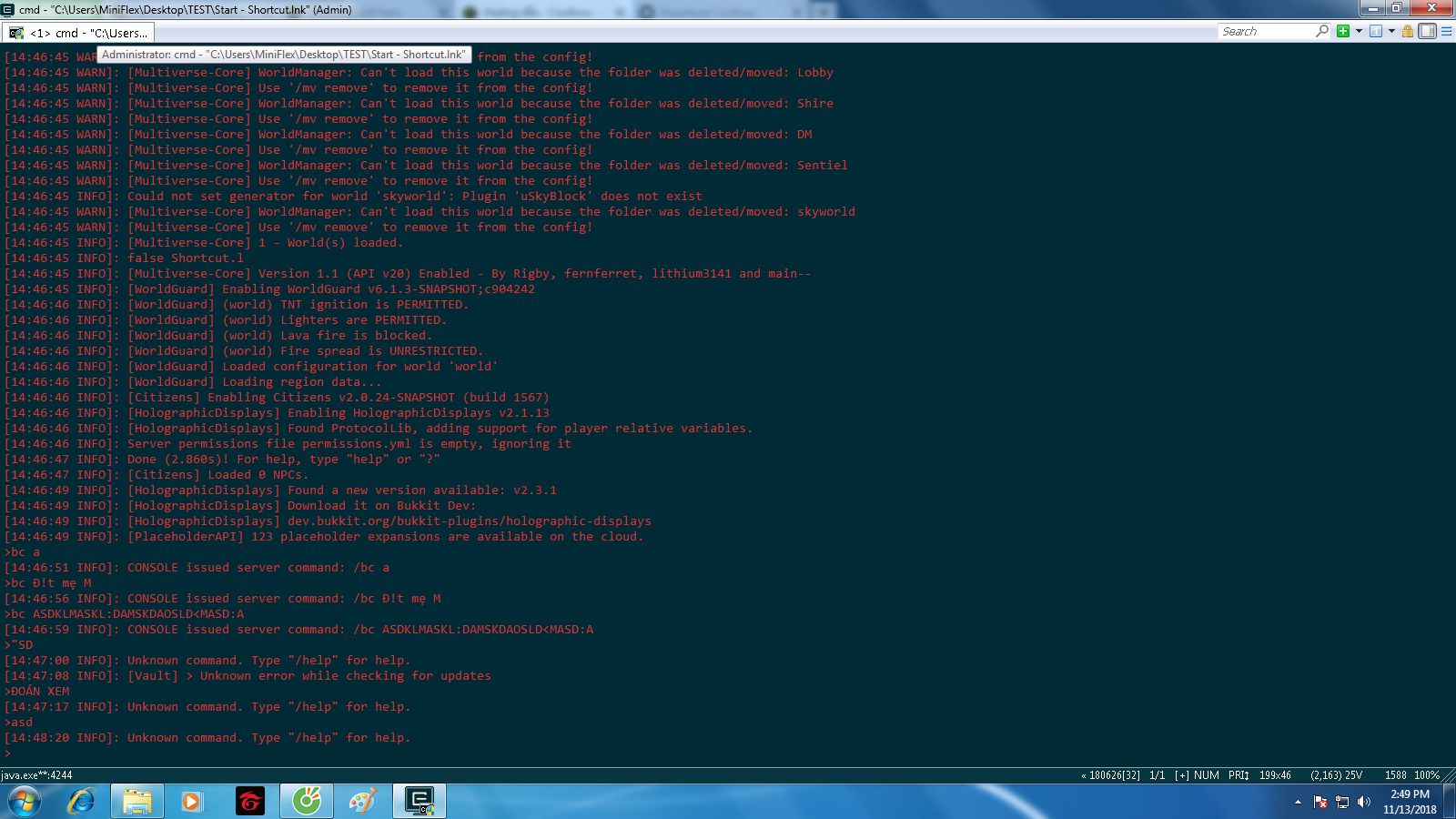Open Windows Explorer from taskbar

point(137,802)
